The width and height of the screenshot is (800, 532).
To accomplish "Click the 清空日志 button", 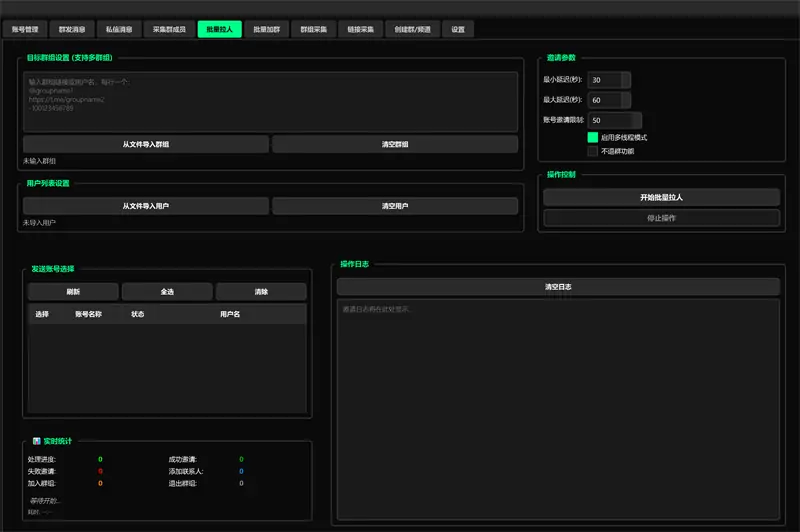I will click(558, 287).
